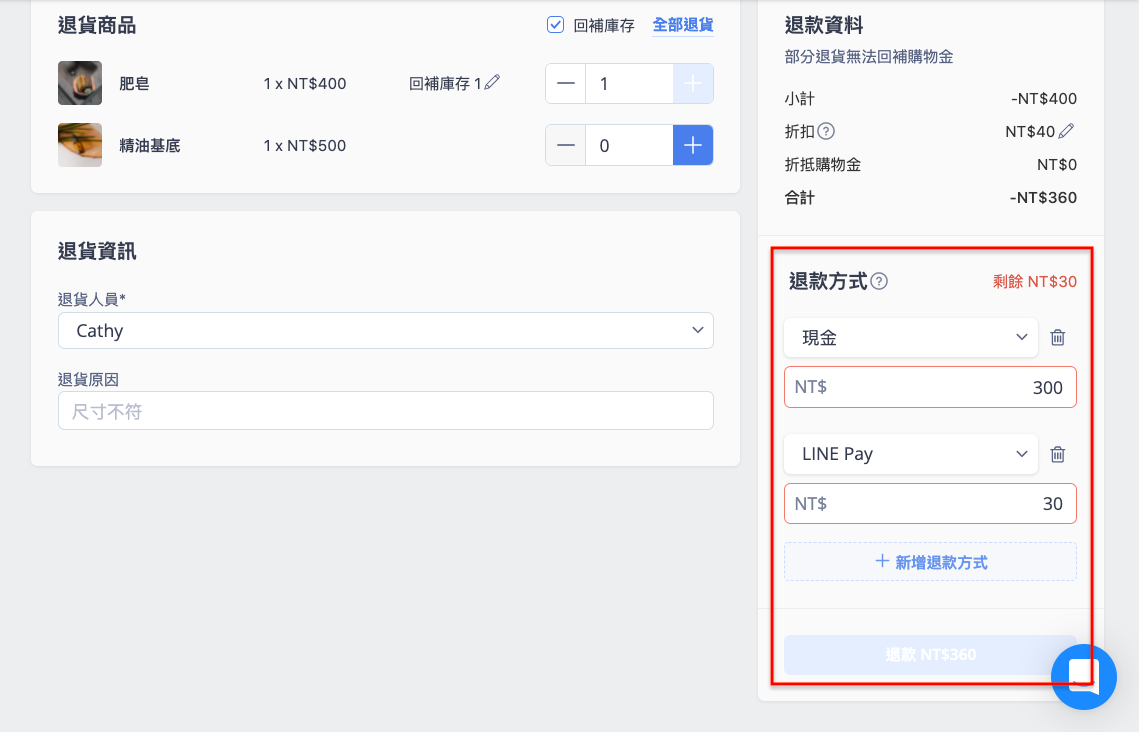Image resolution: width=1139 pixels, height=732 pixels.
Task: Delete the LINE Pay refund method
Action: coord(1058,454)
